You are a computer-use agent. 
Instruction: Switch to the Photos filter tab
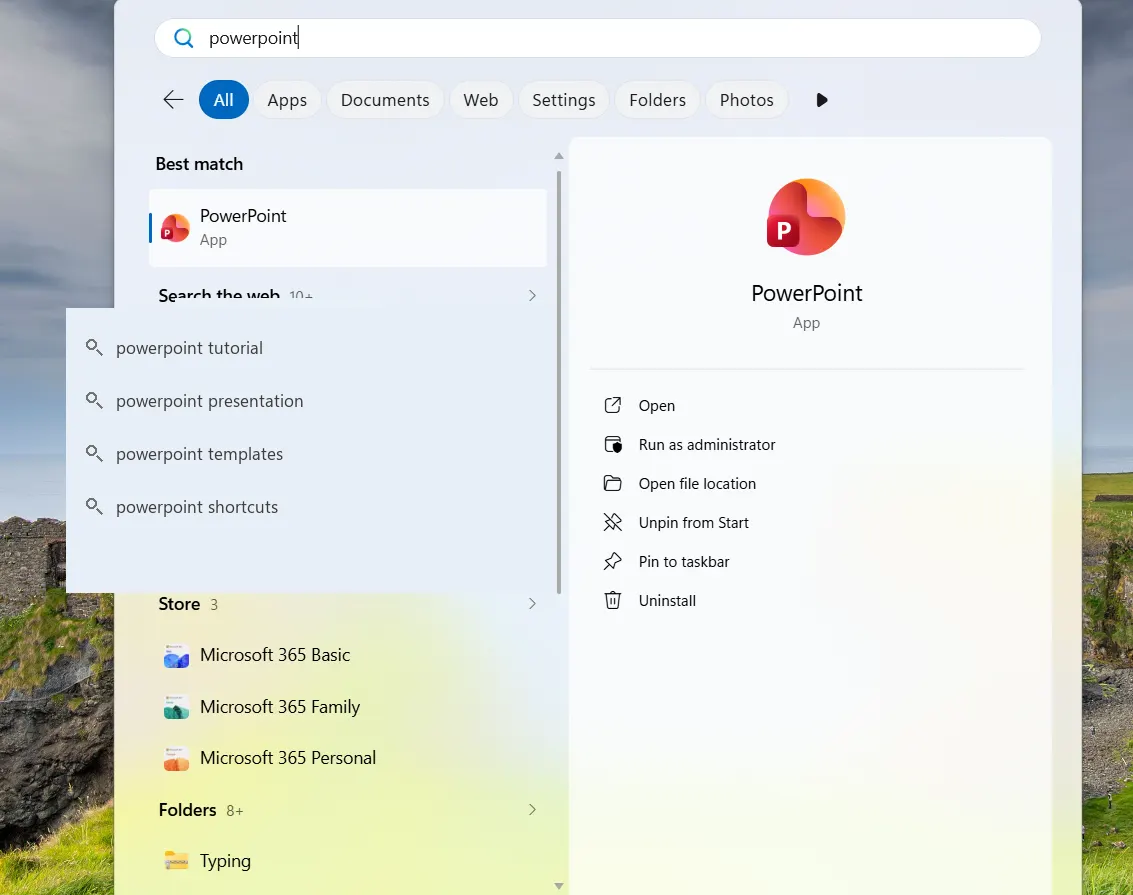coord(746,100)
